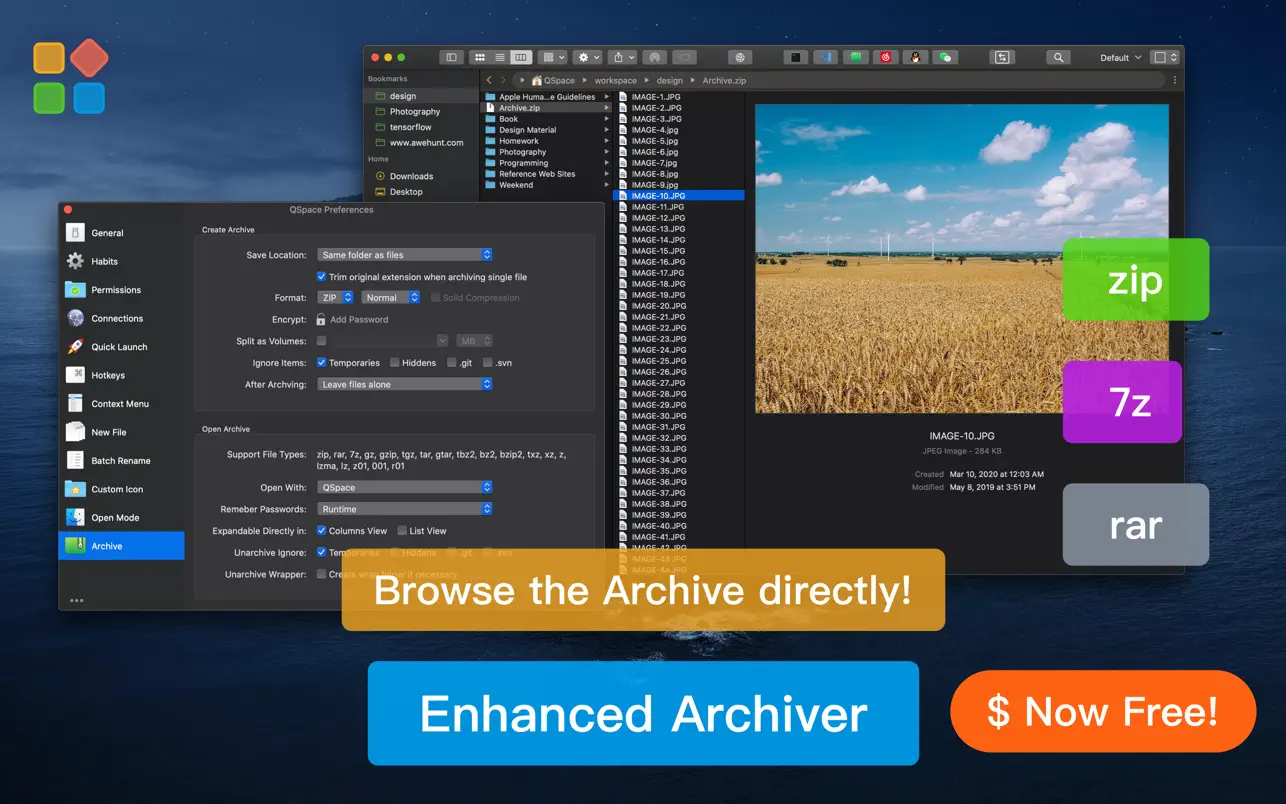
Task: Open the Open With QSpace dropdown
Action: 405,488
